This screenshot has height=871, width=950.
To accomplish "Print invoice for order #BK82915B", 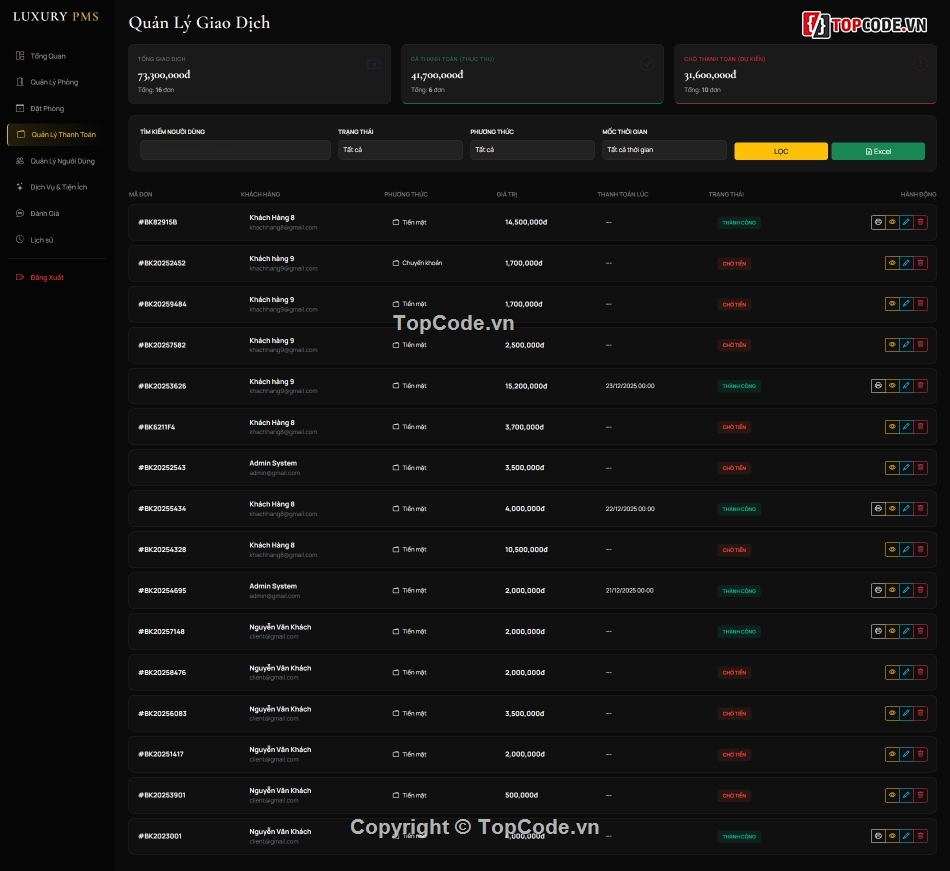I will [878, 222].
